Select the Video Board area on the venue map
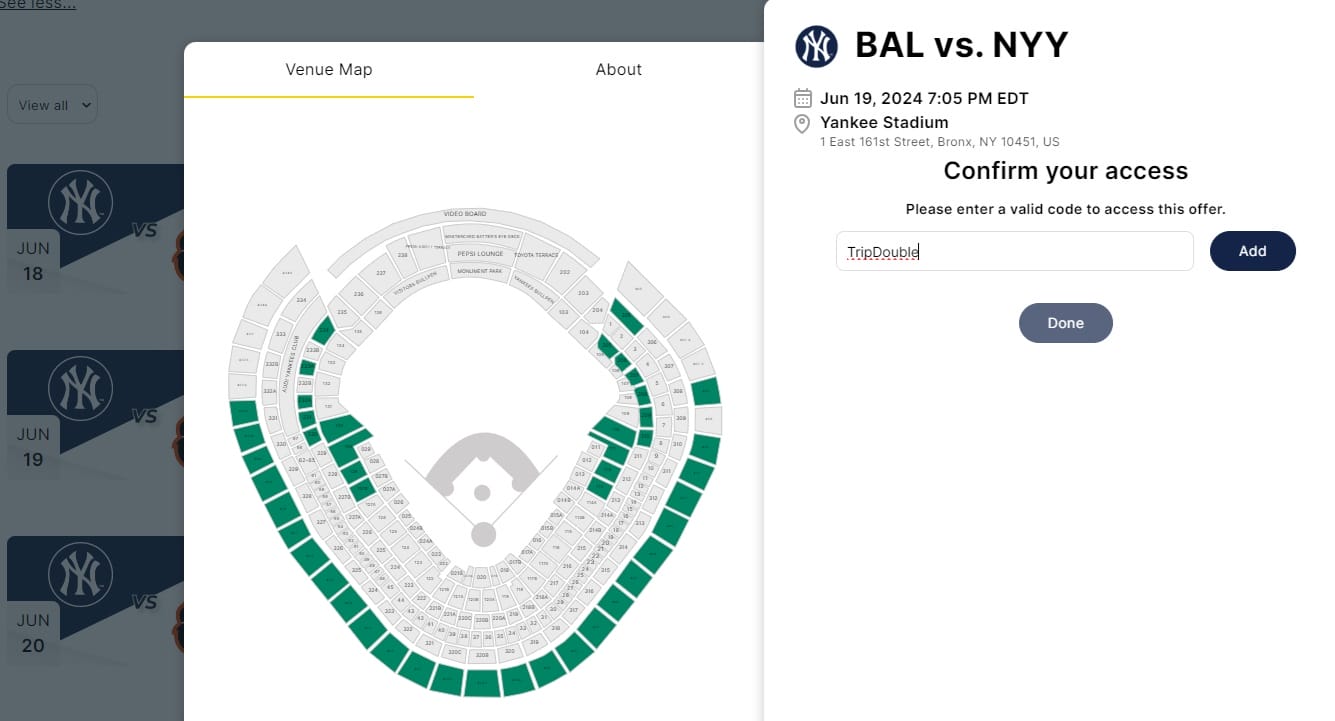Image resolution: width=1335 pixels, height=721 pixels. (465, 215)
